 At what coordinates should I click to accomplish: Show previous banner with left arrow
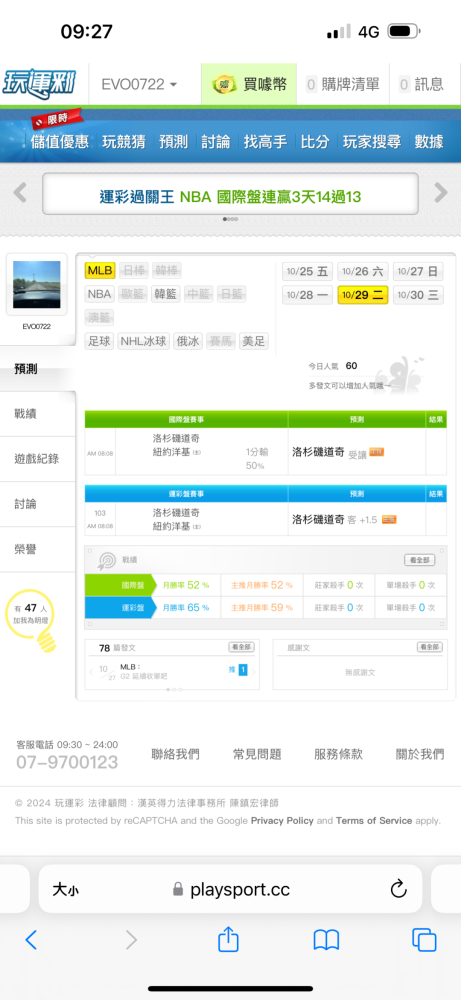[x=20, y=193]
